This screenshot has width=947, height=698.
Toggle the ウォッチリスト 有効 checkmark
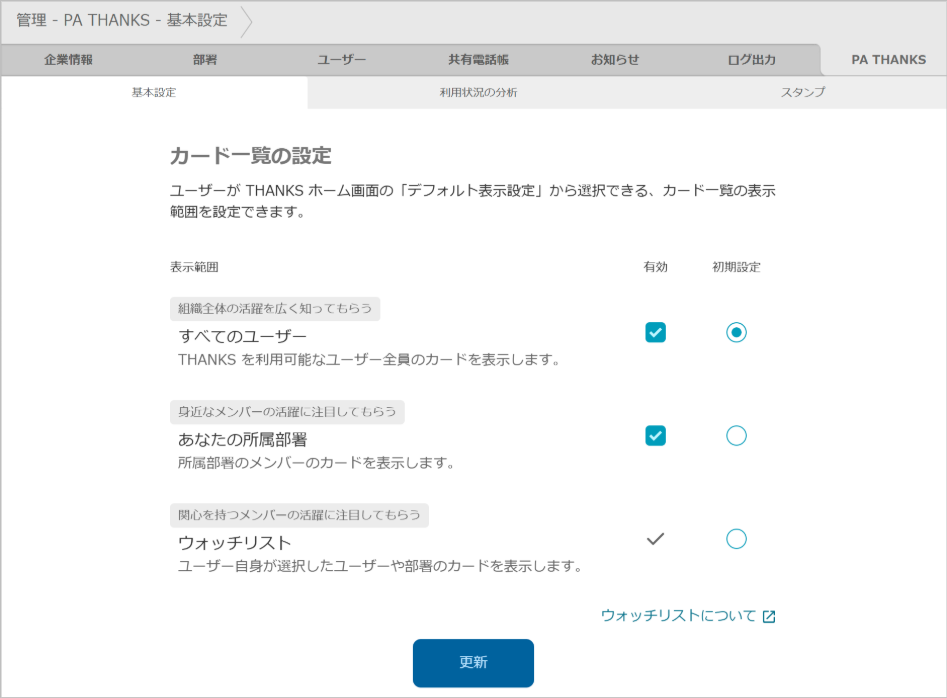coord(655,539)
